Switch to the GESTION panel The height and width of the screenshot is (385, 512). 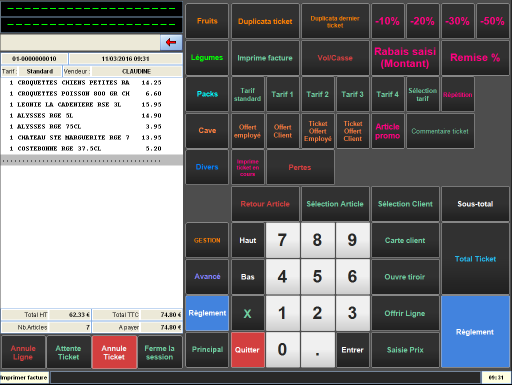(207, 240)
